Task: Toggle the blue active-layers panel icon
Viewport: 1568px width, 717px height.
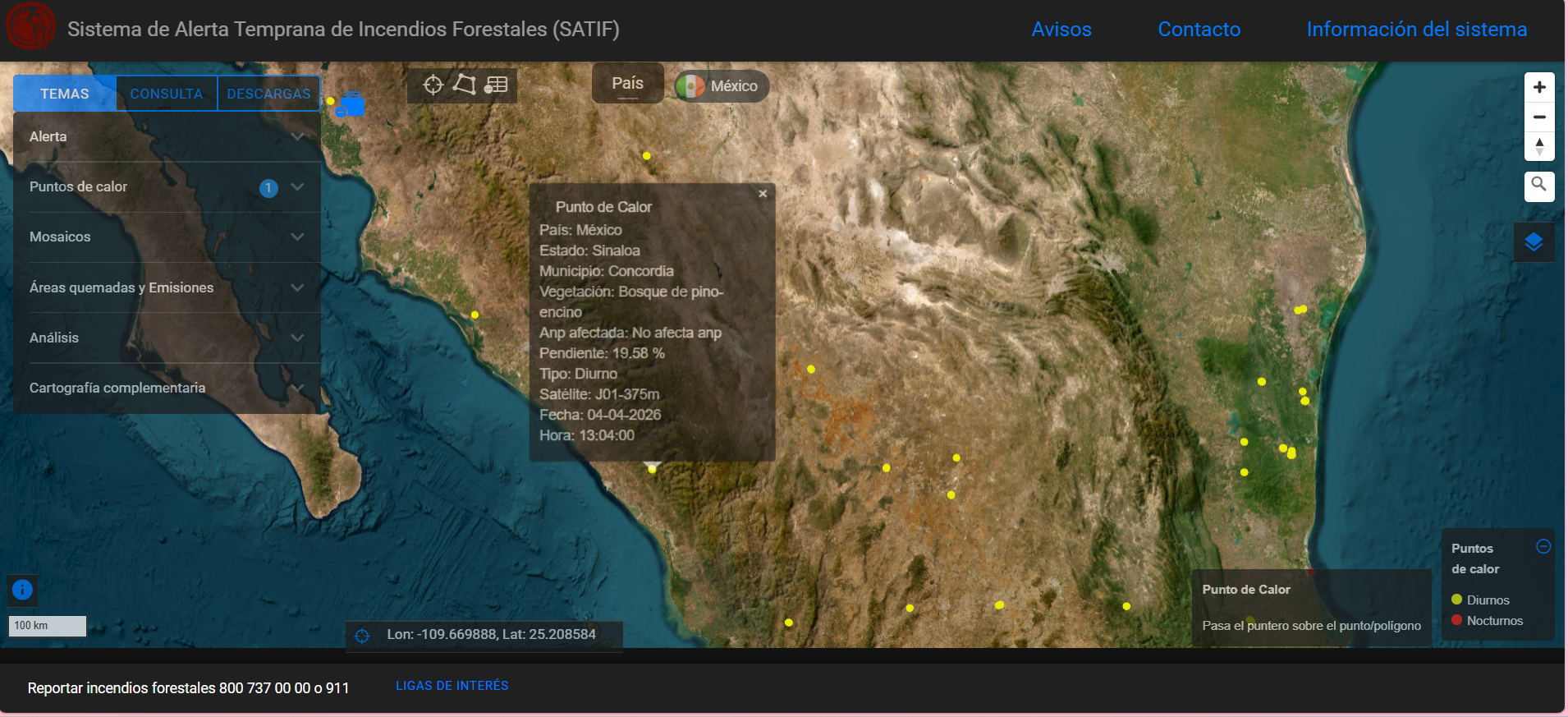Action: click(x=351, y=105)
